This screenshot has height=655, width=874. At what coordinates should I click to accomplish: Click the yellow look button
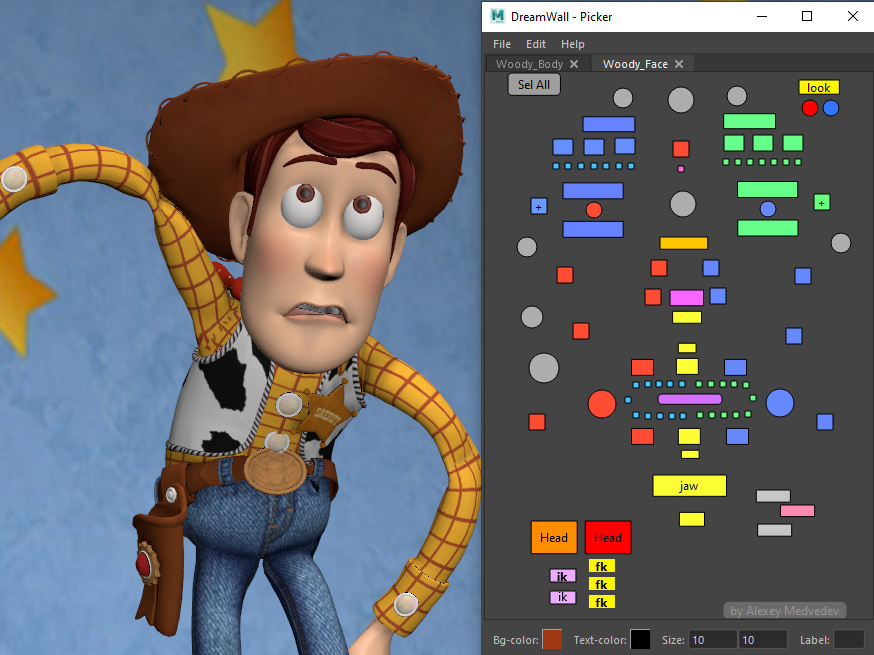tap(819, 88)
